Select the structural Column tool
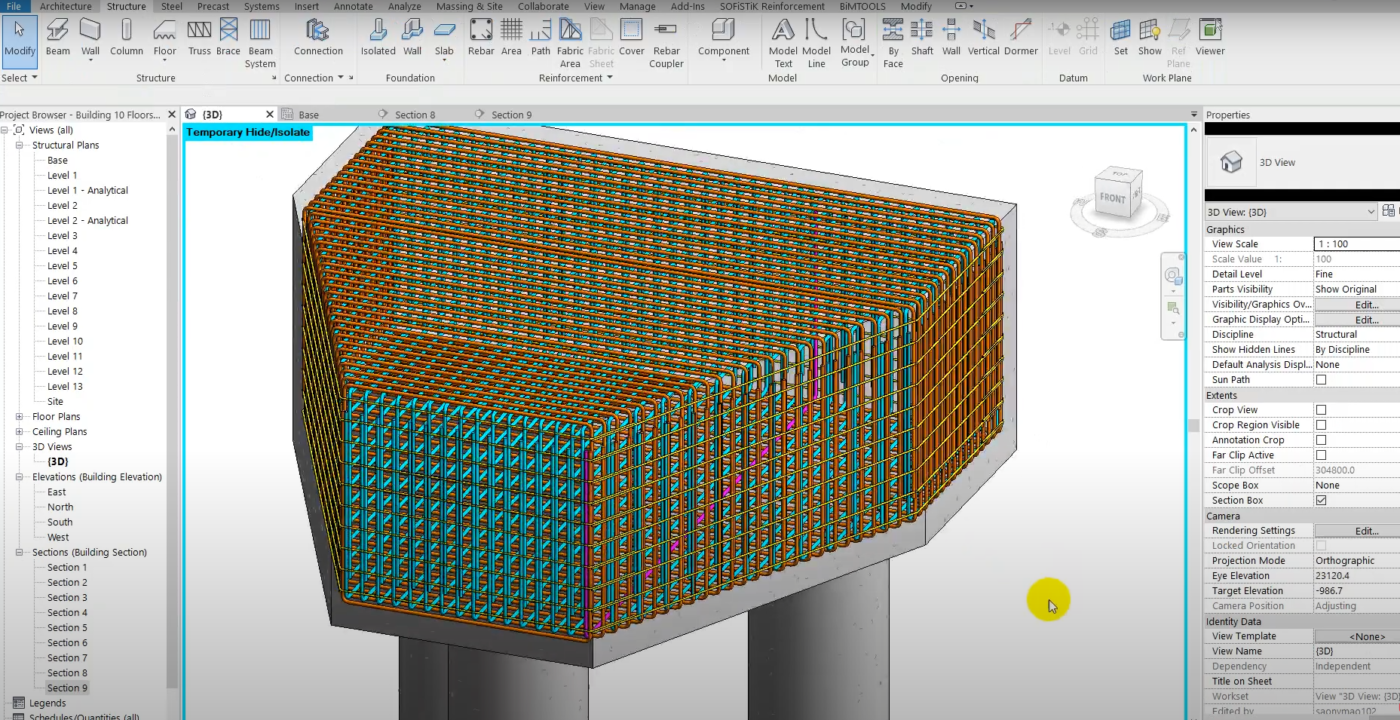 [x=126, y=42]
